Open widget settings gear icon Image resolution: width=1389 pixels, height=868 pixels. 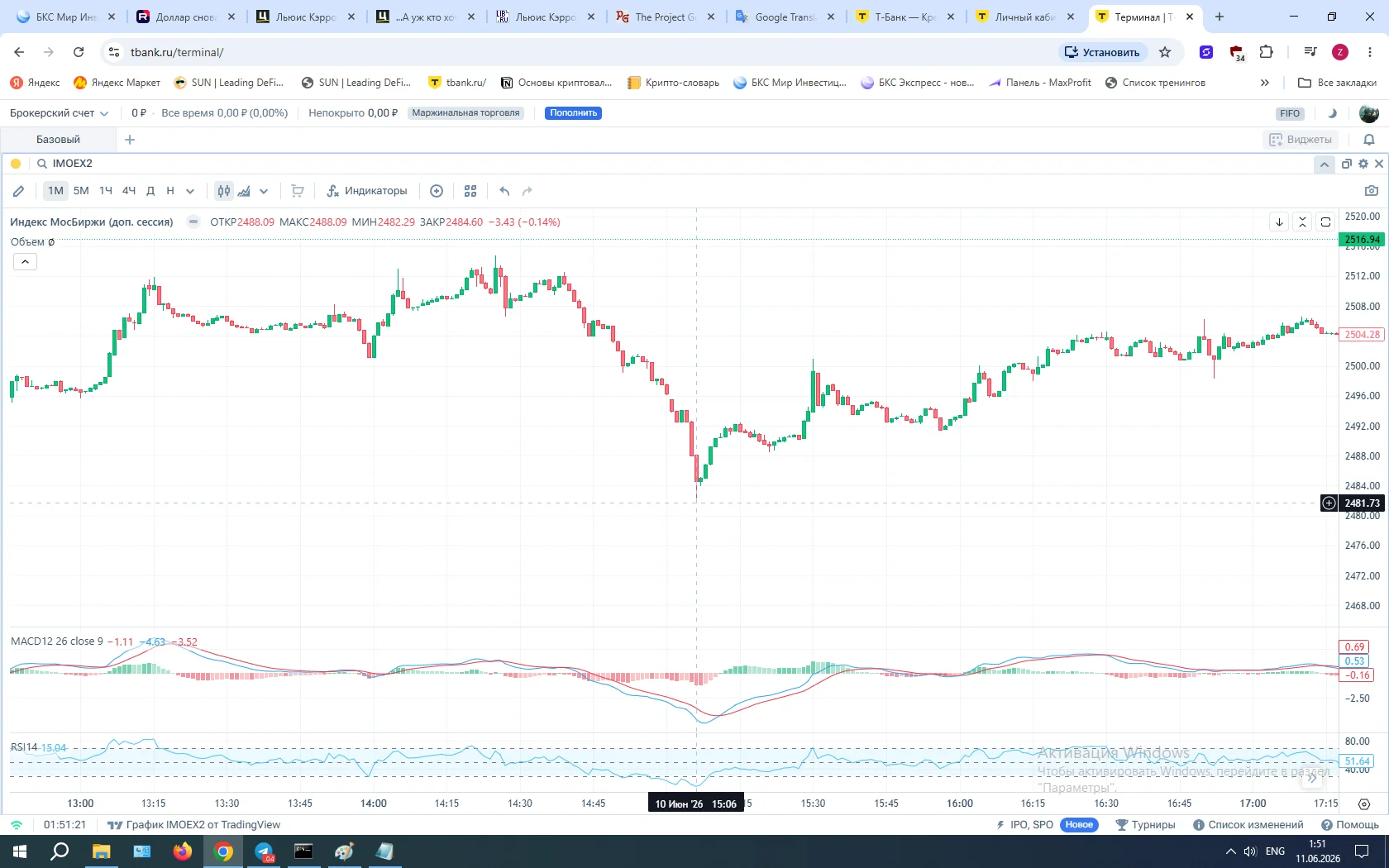pyautogui.click(x=1363, y=164)
